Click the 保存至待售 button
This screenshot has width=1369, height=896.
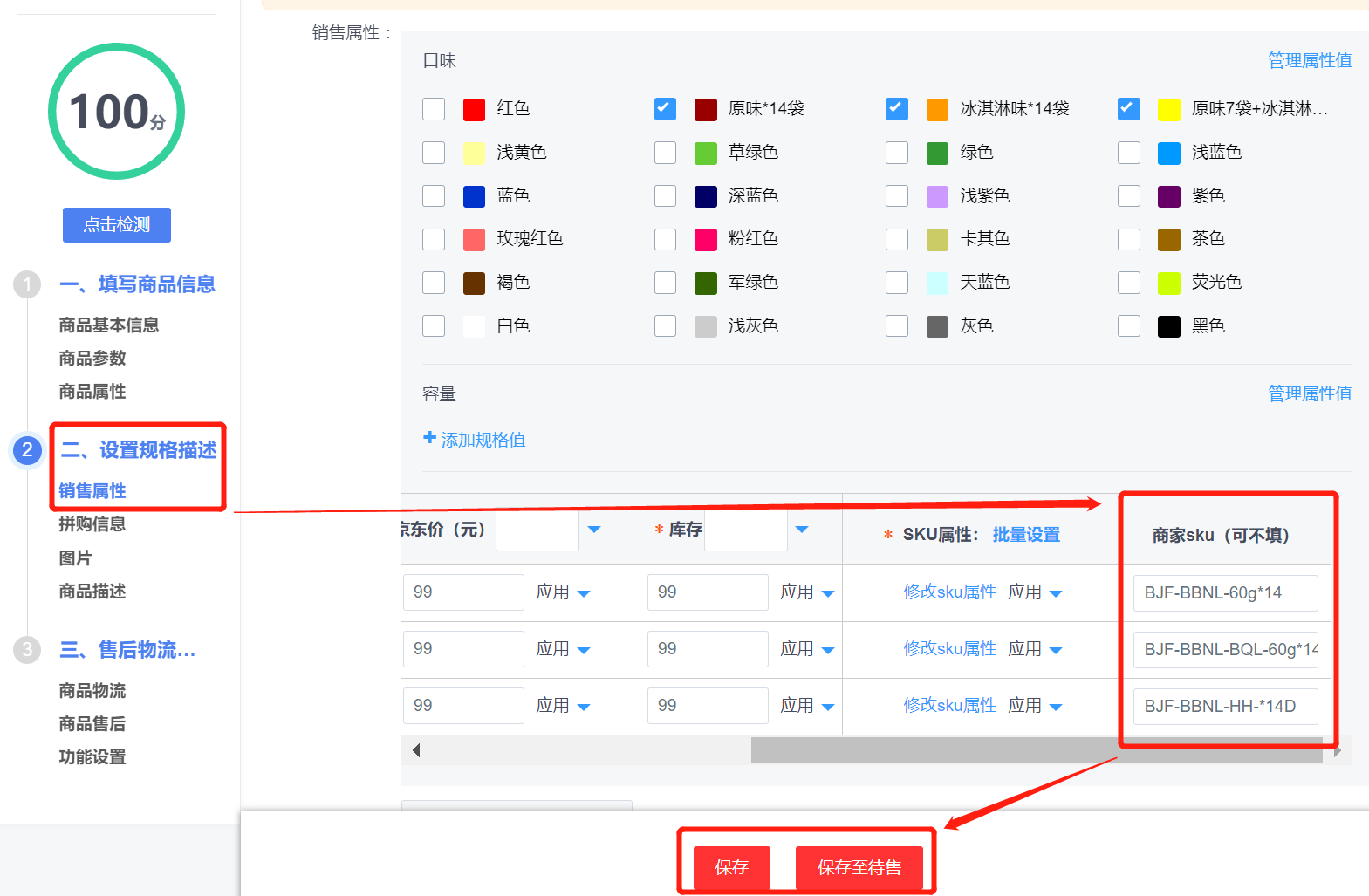859,867
